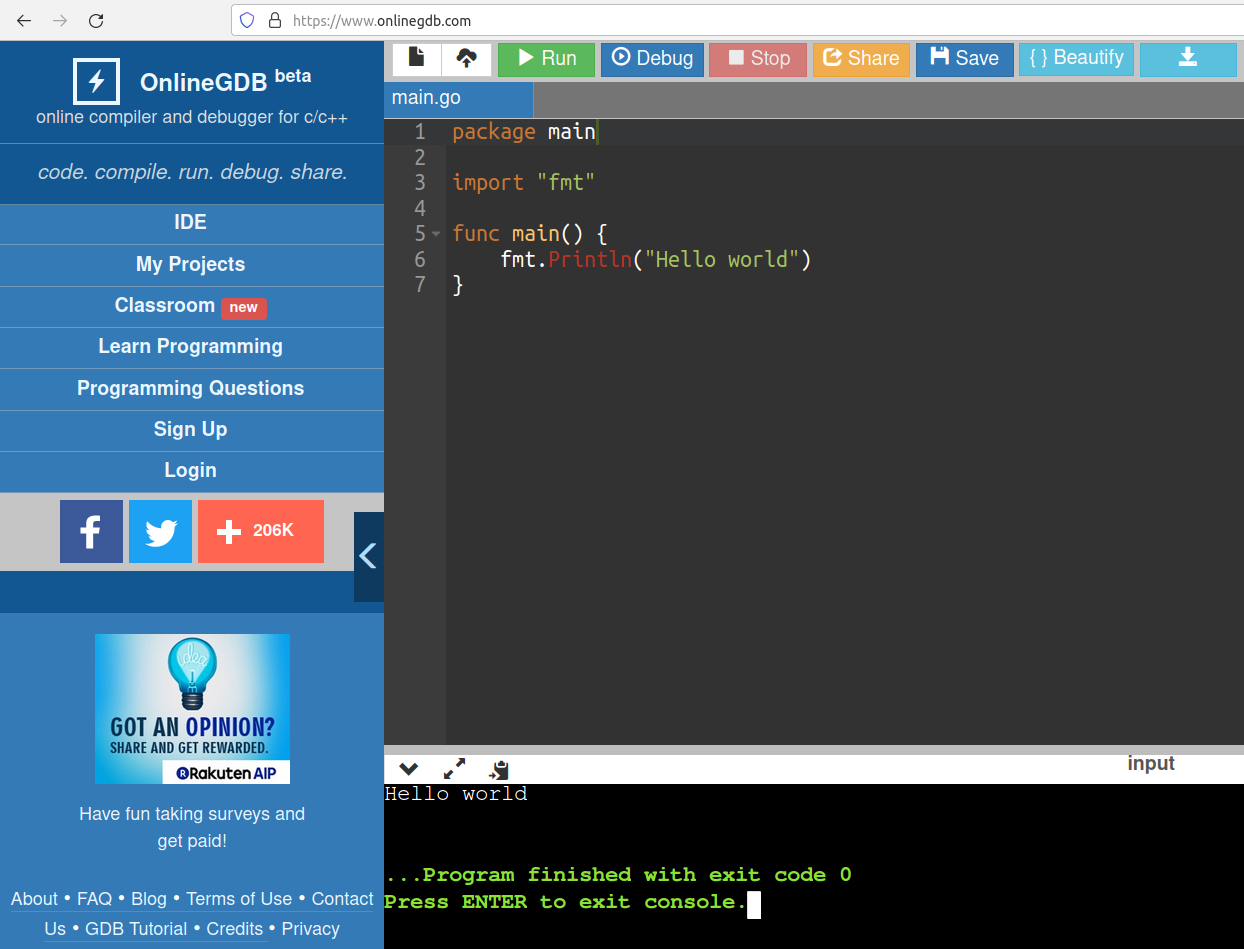The width and height of the screenshot is (1244, 949).
Task: Open the Terms of Use link
Action: 239,899
